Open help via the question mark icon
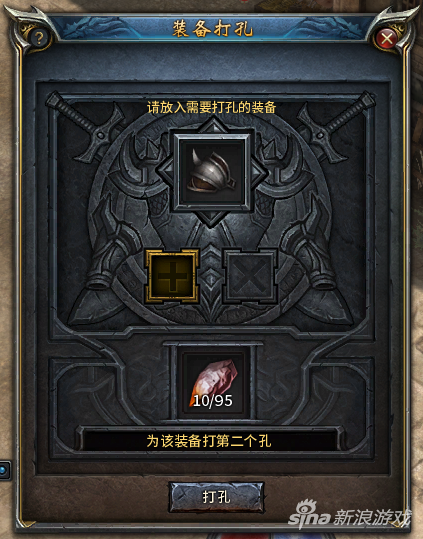The height and width of the screenshot is (539, 423). click(39, 38)
